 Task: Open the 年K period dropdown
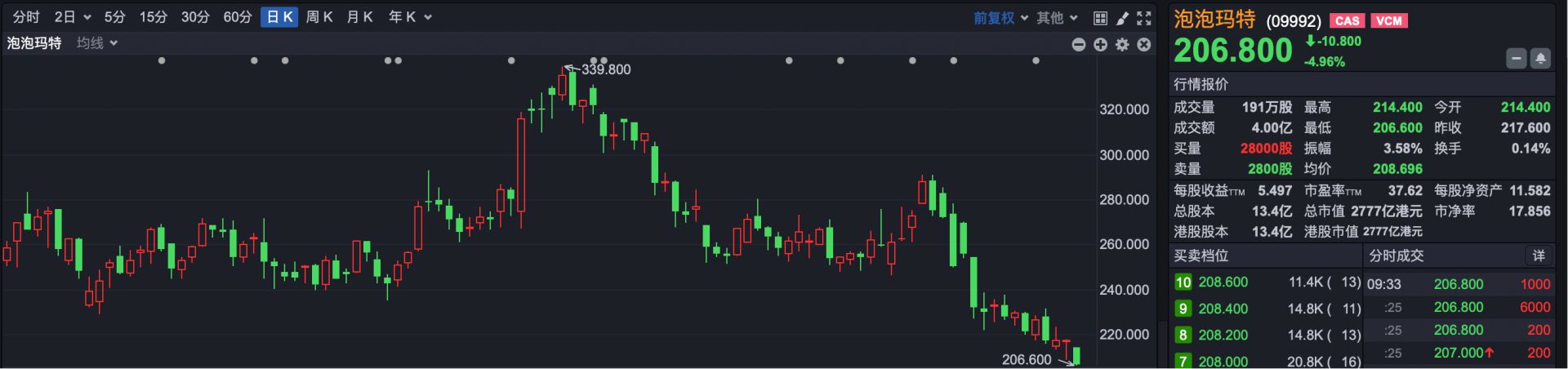pyautogui.click(x=410, y=17)
